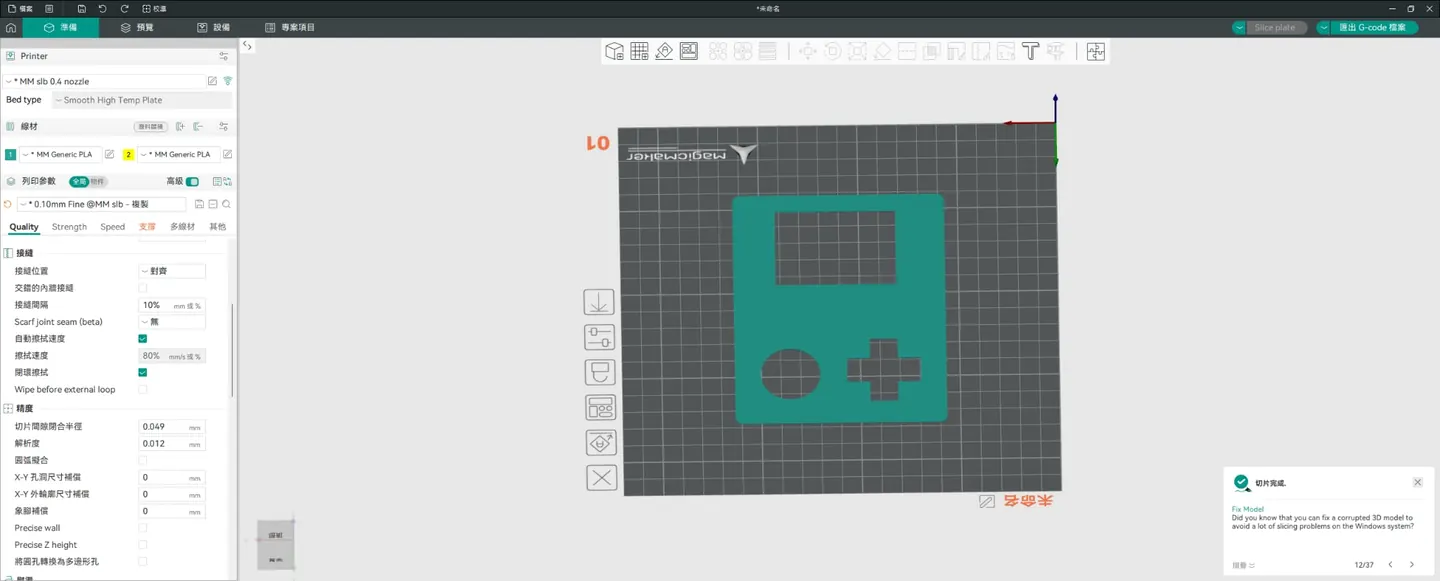The width and height of the screenshot is (1440, 581).
Task: Click the 解析度 resolution value field
Action: pyautogui.click(x=172, y=444)
